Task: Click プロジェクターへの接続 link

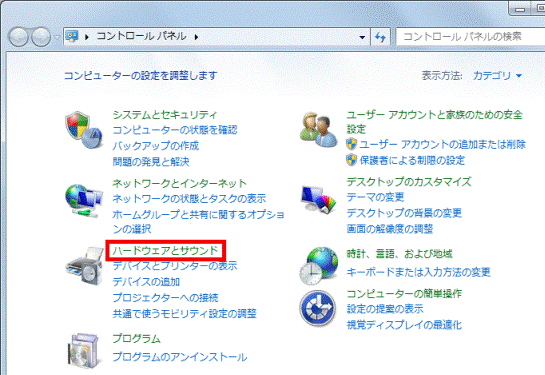Action: coord(165,297)
